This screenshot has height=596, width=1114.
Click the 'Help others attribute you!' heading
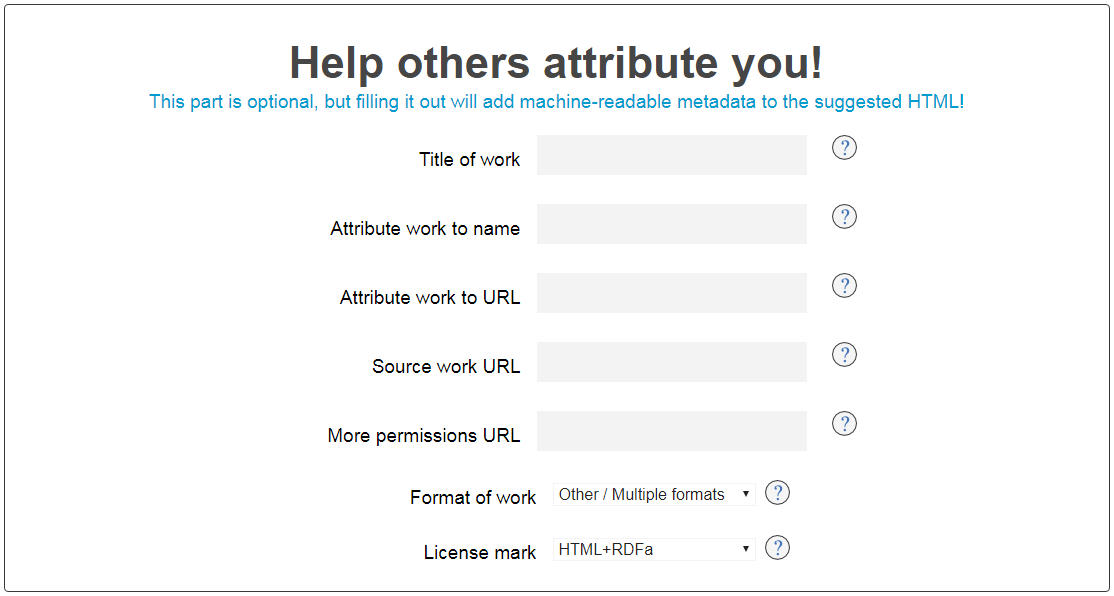[556, 62]
